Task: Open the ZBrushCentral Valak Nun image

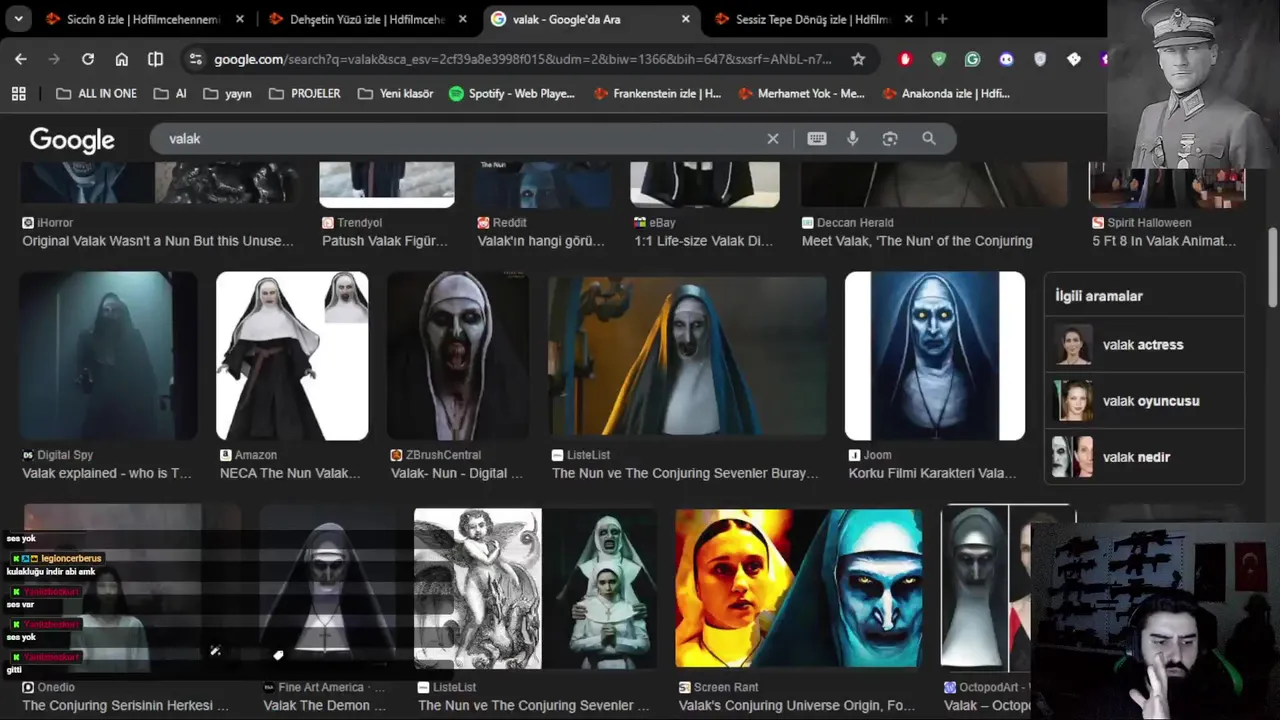Action: coord(458,356)
